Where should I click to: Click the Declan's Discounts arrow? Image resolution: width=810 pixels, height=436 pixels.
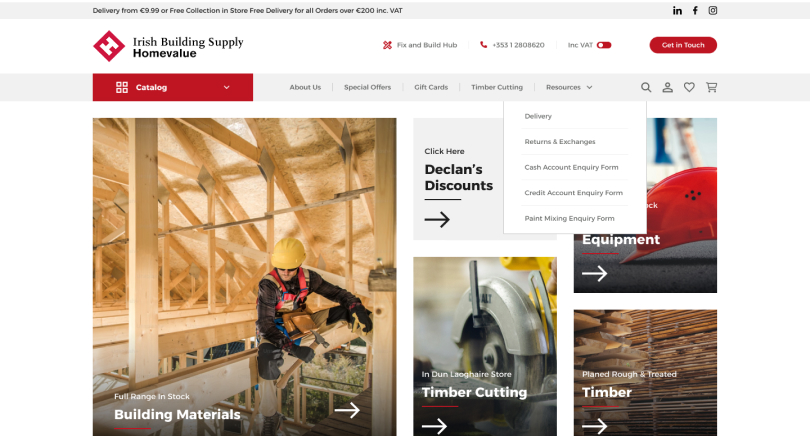(x=437, y=219)
